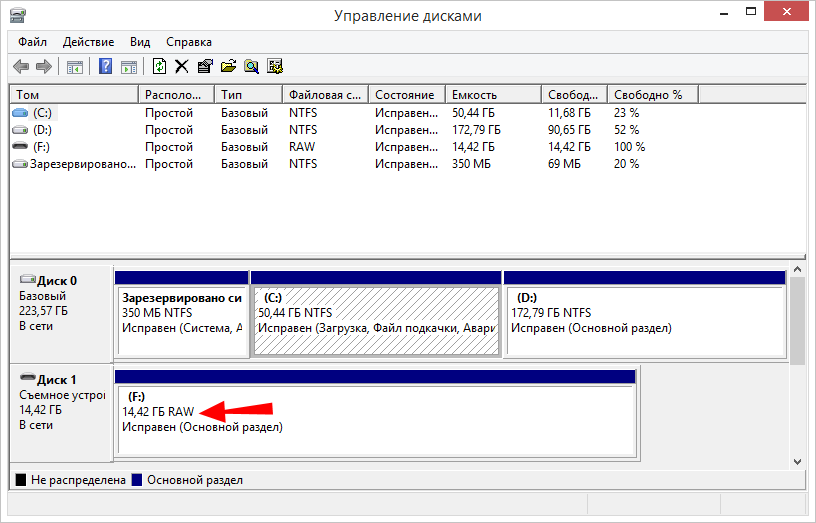Click the Delete X toolbar icon

[x=182, y=66]
